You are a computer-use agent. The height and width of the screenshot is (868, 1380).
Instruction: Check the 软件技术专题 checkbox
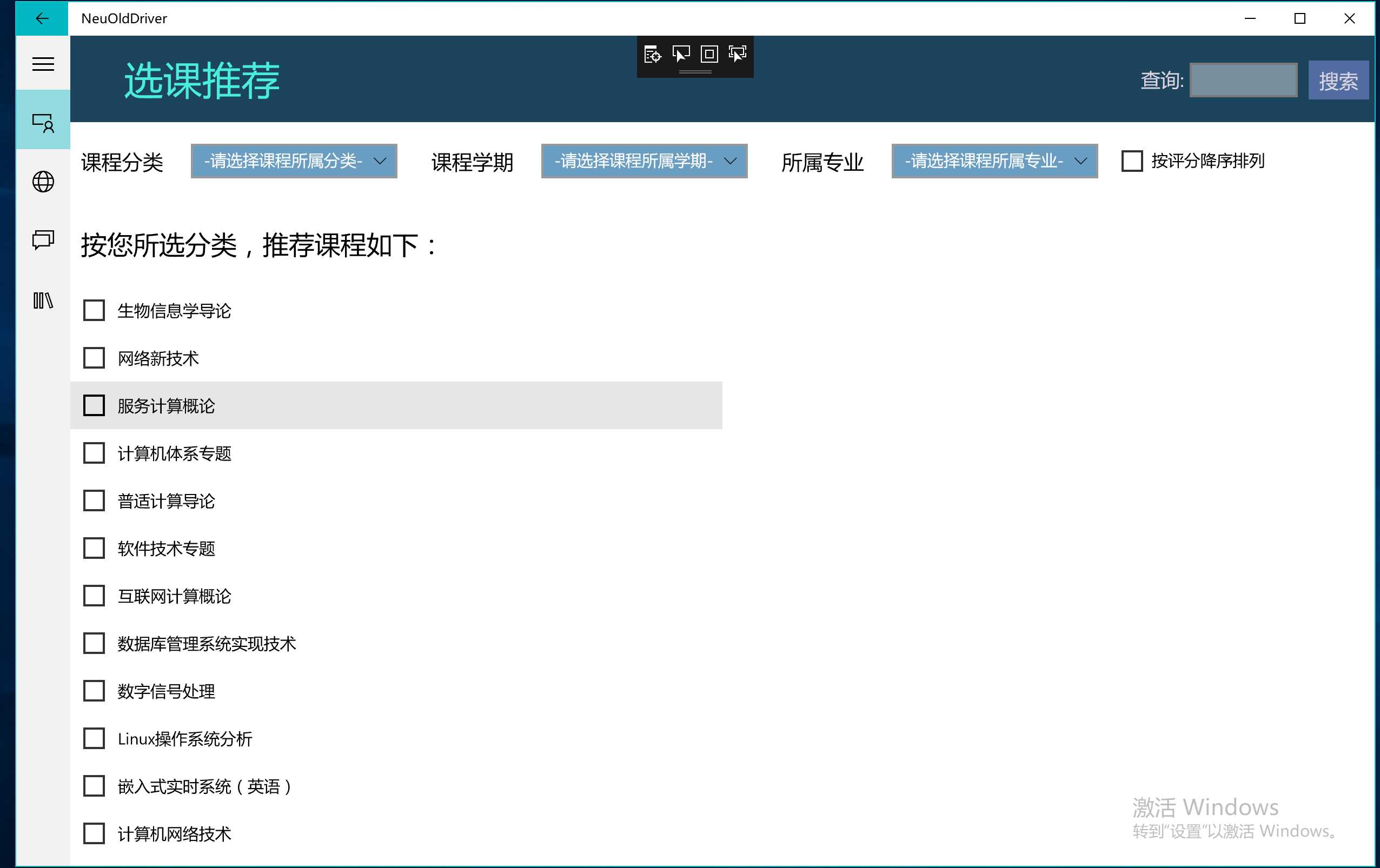coord(94,548)
